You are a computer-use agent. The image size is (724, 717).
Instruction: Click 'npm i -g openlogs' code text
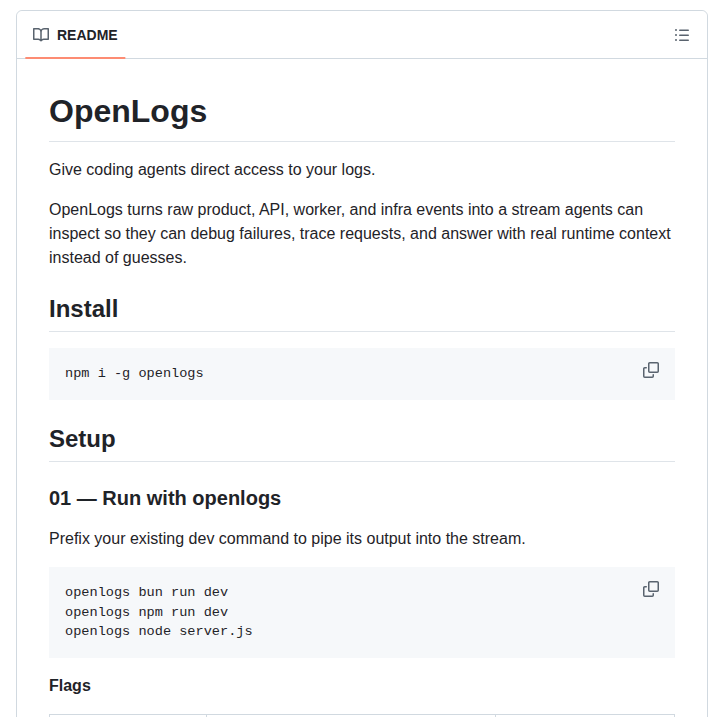click(x=134, y=373)
